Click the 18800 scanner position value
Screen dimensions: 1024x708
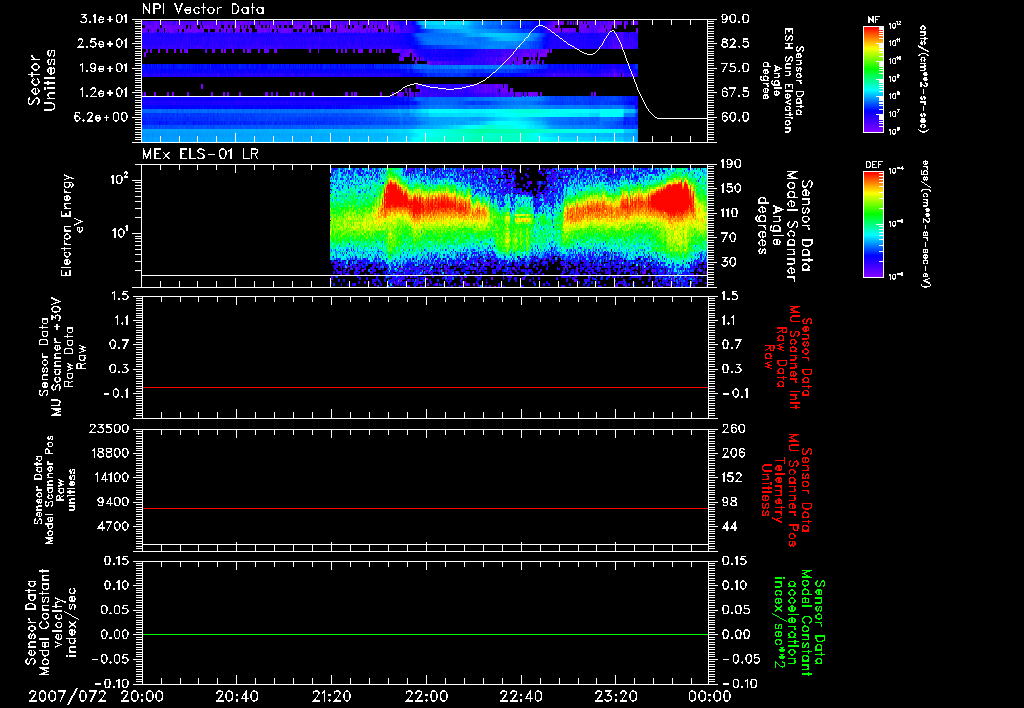pyautogui.click(x=109, y=453)
